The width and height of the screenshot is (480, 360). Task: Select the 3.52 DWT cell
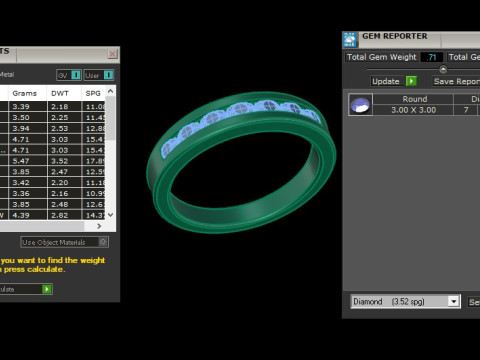65,161
